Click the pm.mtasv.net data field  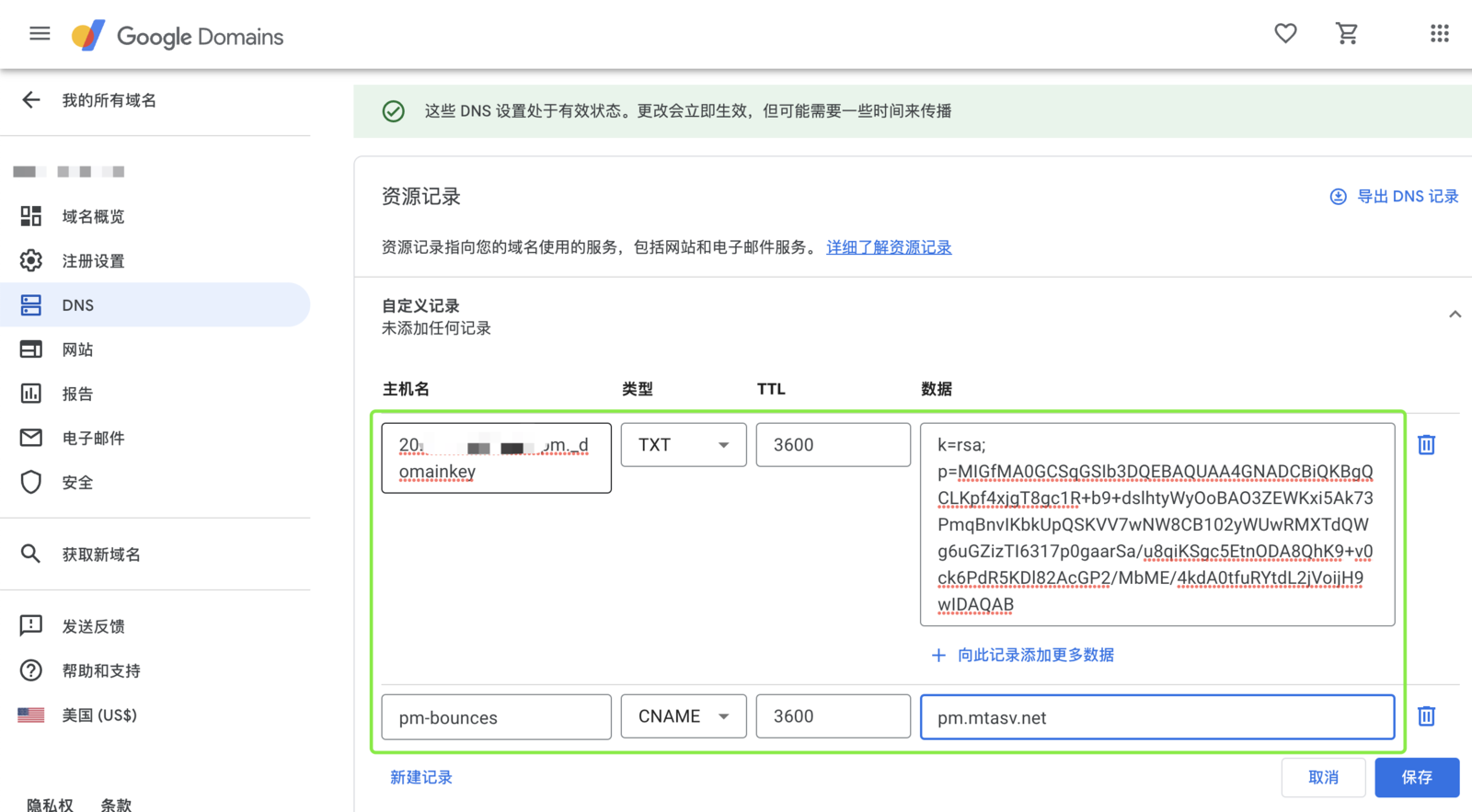[x=1156, y=717]
